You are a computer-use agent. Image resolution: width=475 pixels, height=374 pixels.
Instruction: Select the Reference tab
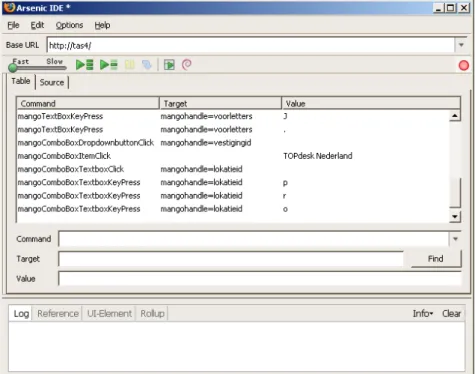tap(58, 314)
